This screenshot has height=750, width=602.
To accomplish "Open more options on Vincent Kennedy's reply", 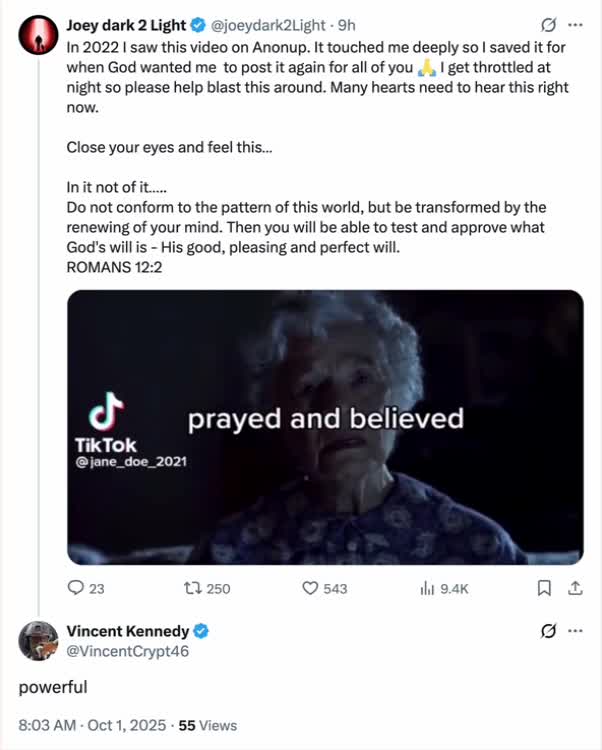I will tap(575, 632).
